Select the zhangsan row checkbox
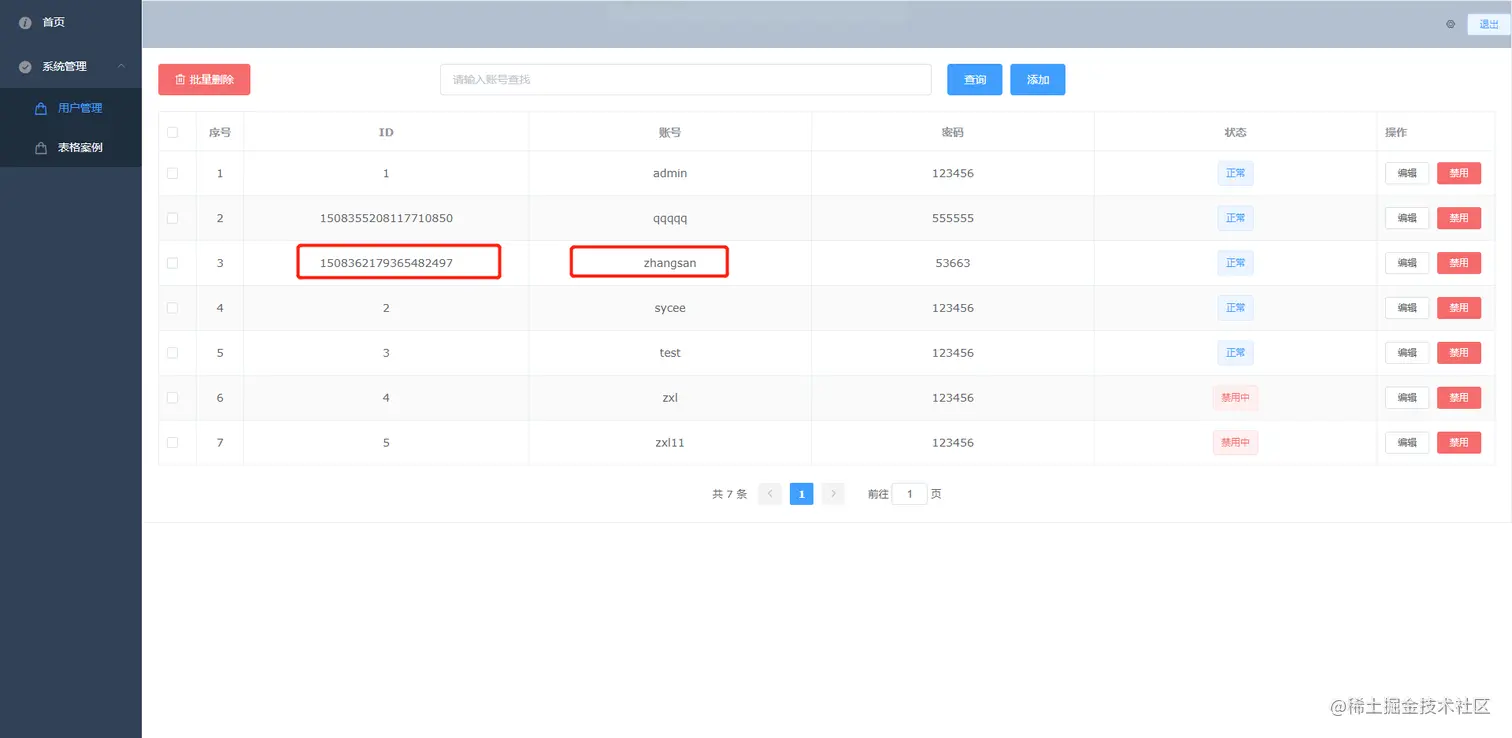Screen dimensions: 1512x738 [173, 263]
